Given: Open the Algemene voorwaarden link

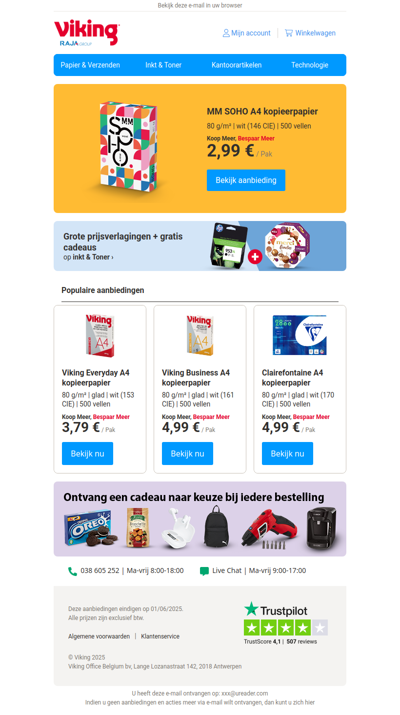Looking at the screenshot, I should (x=99, y=637).
